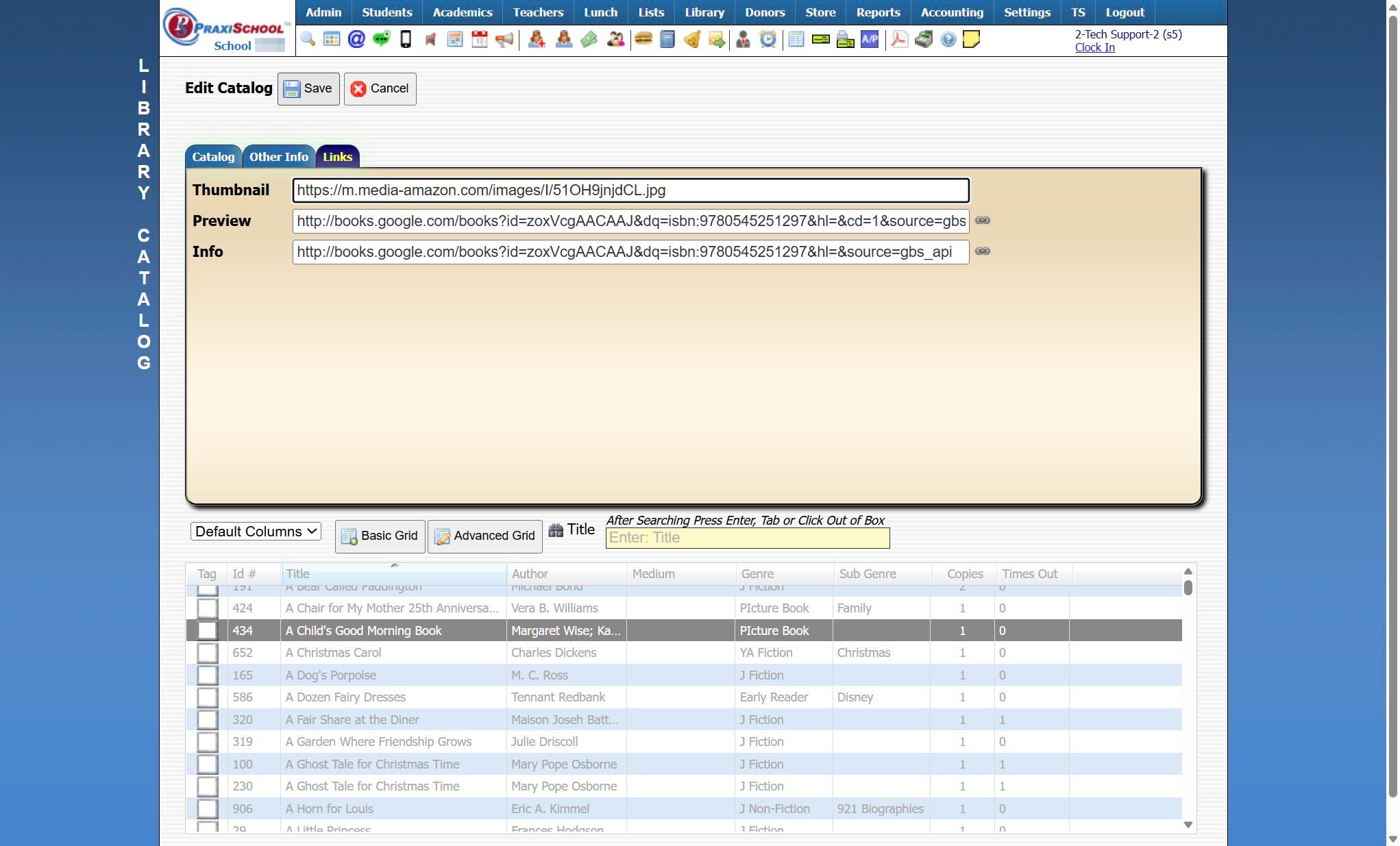Viewport: 1400px width, 846px height.
Task: Open the Library menu
Action: 704,12
